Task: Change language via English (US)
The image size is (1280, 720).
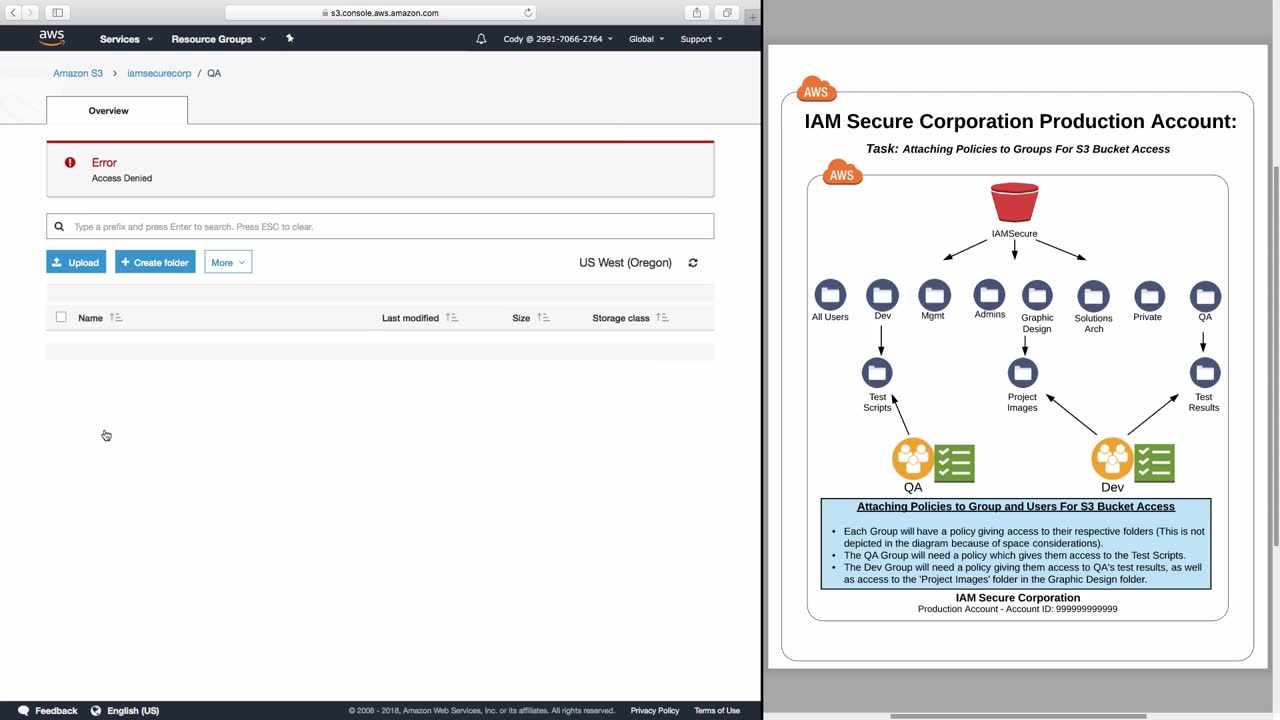Action: tap(125, 711)
